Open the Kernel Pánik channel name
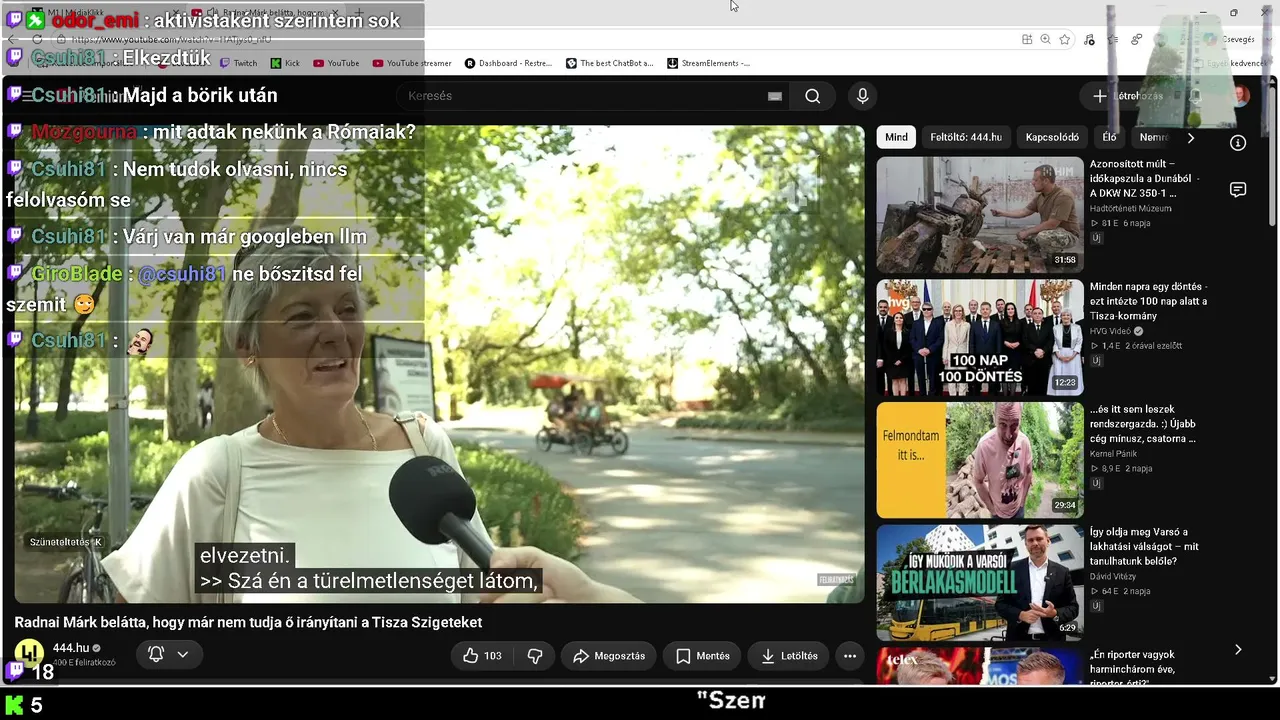1280x720 pixels. click(1113, 454)
